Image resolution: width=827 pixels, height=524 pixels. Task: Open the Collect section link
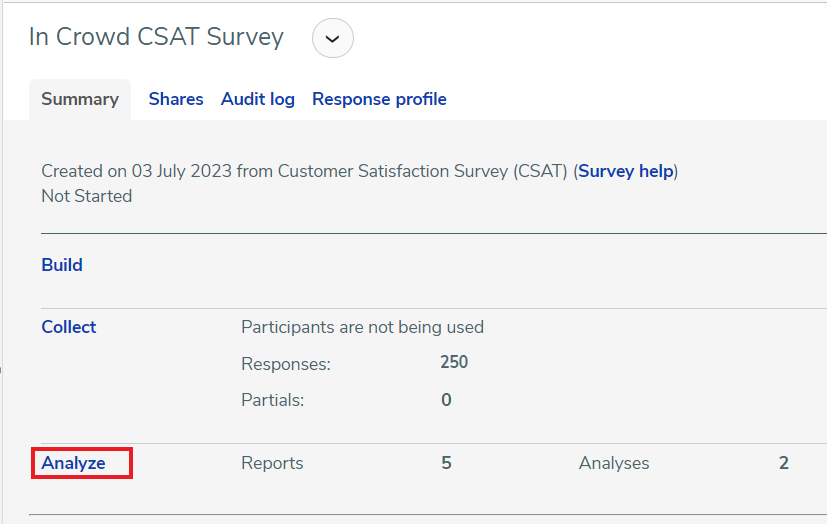pyautogui.click(x=69, y=327)
